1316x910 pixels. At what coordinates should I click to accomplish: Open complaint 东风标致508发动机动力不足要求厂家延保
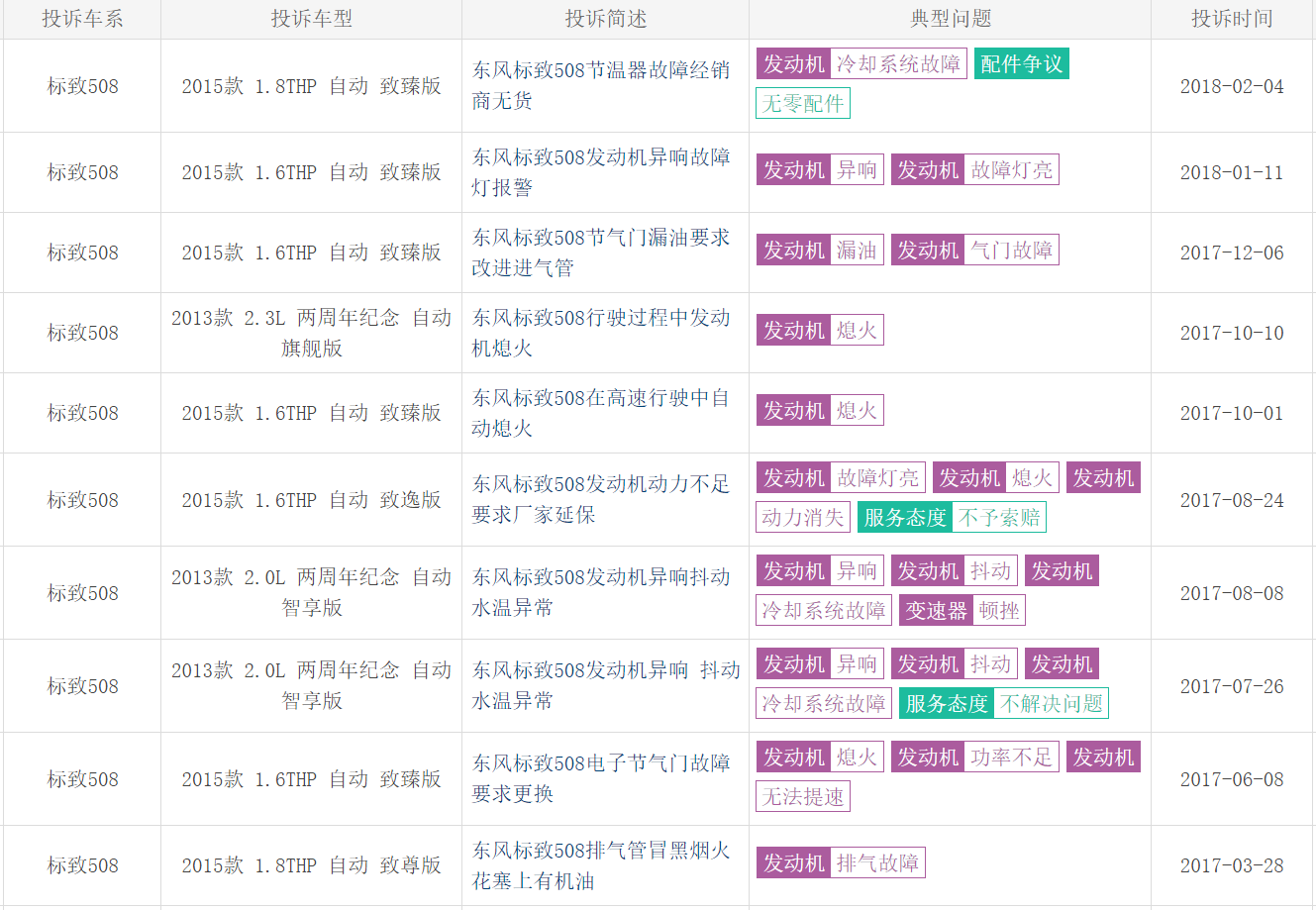[x=601, y=499]
